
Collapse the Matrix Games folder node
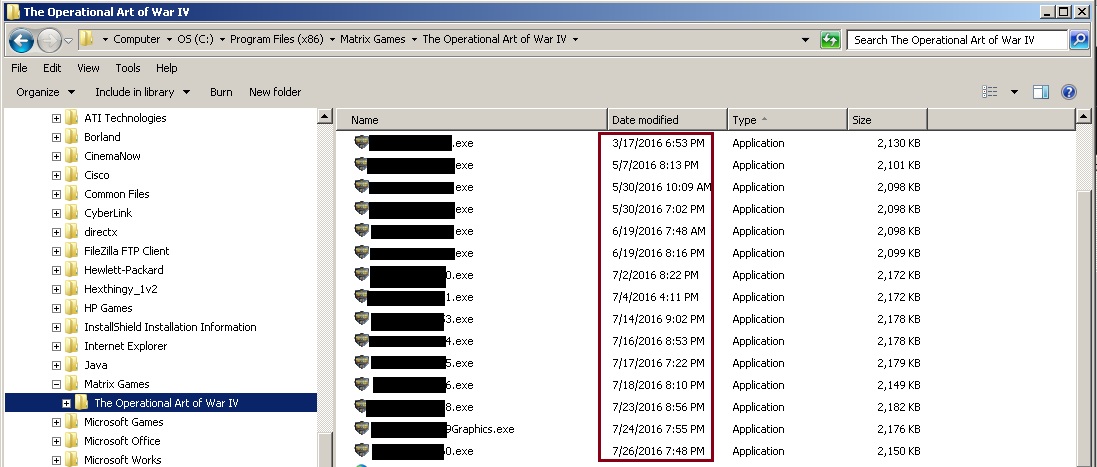point(56,384)
